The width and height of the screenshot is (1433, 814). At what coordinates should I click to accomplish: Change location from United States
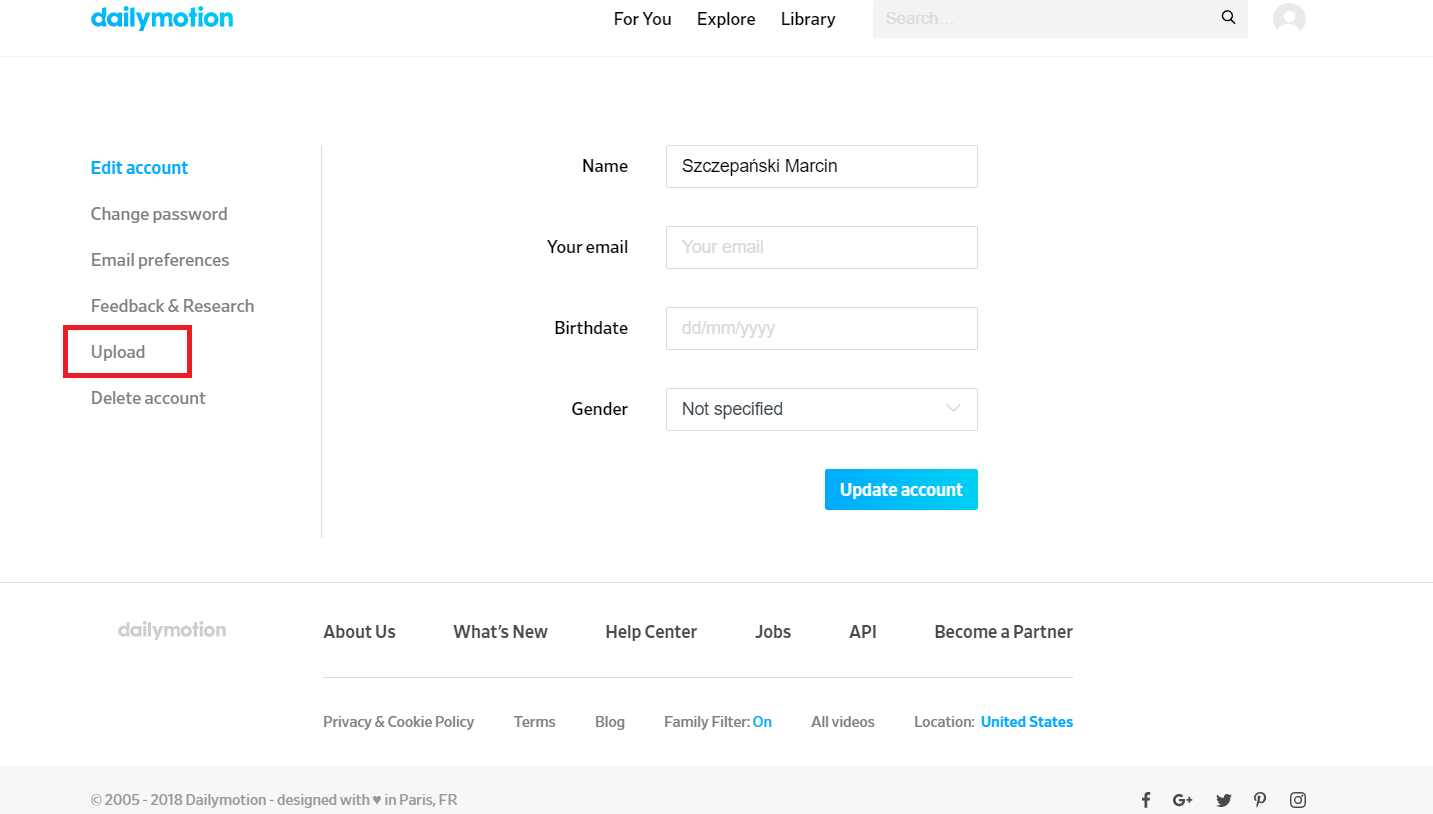[x=1027, y=722]
